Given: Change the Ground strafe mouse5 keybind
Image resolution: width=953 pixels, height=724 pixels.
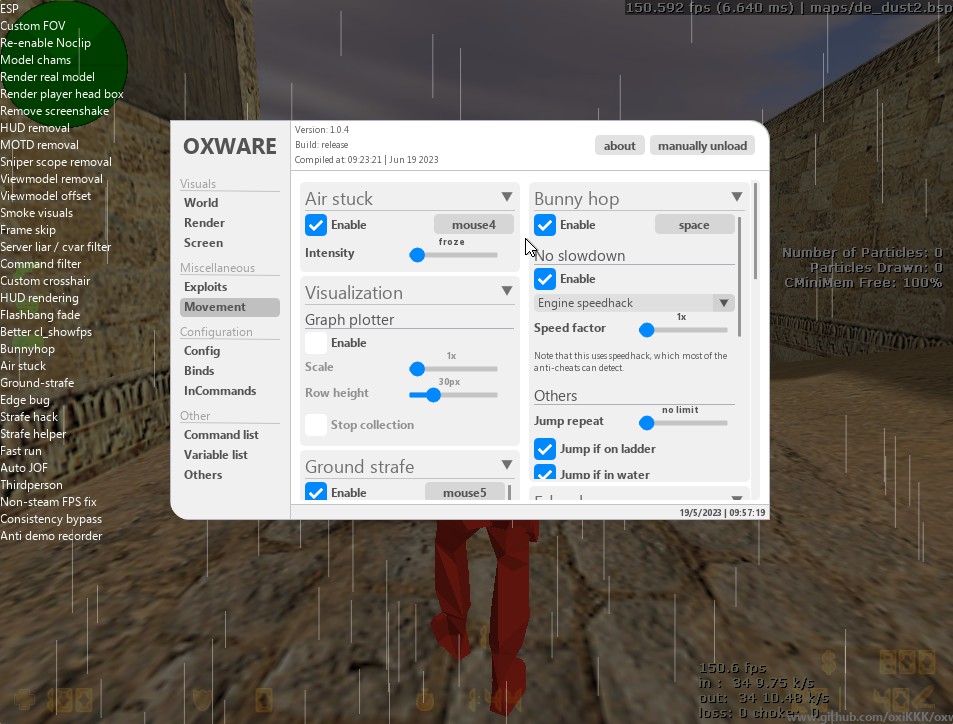Looking at the screenshot, I should click(465, 492).
